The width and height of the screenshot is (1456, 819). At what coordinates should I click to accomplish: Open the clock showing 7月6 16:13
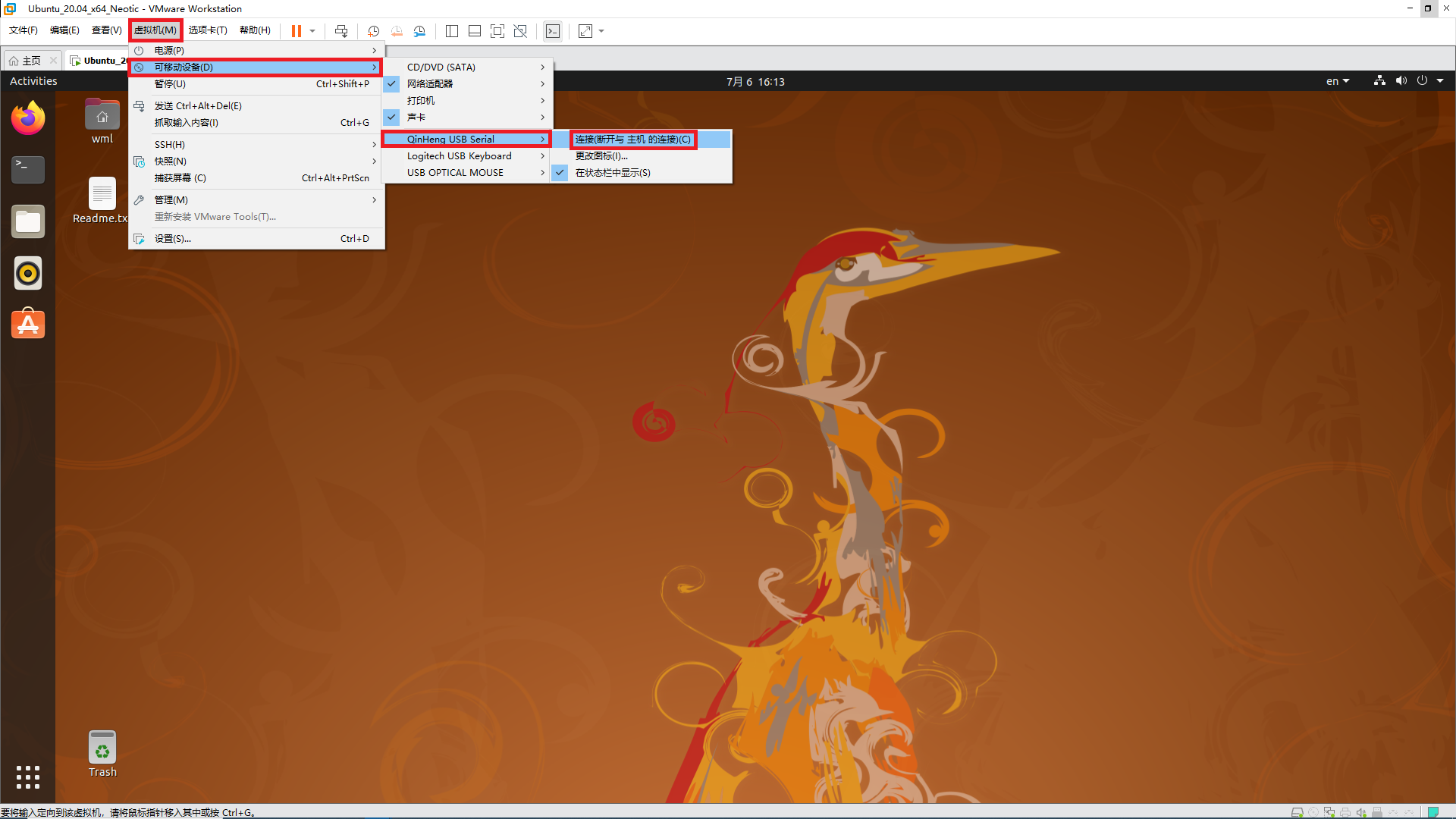755,81
